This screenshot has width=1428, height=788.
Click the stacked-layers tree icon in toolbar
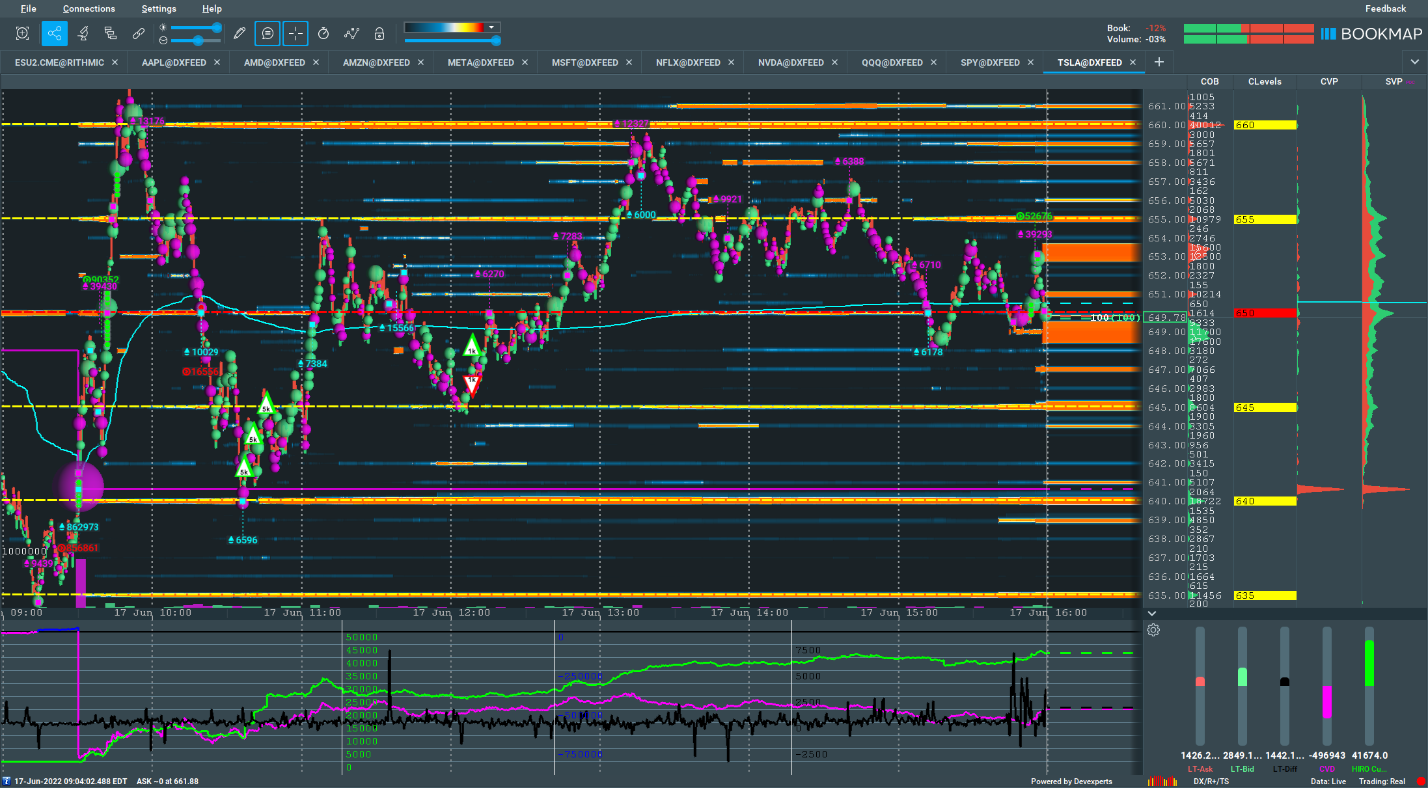pos(111,33)
